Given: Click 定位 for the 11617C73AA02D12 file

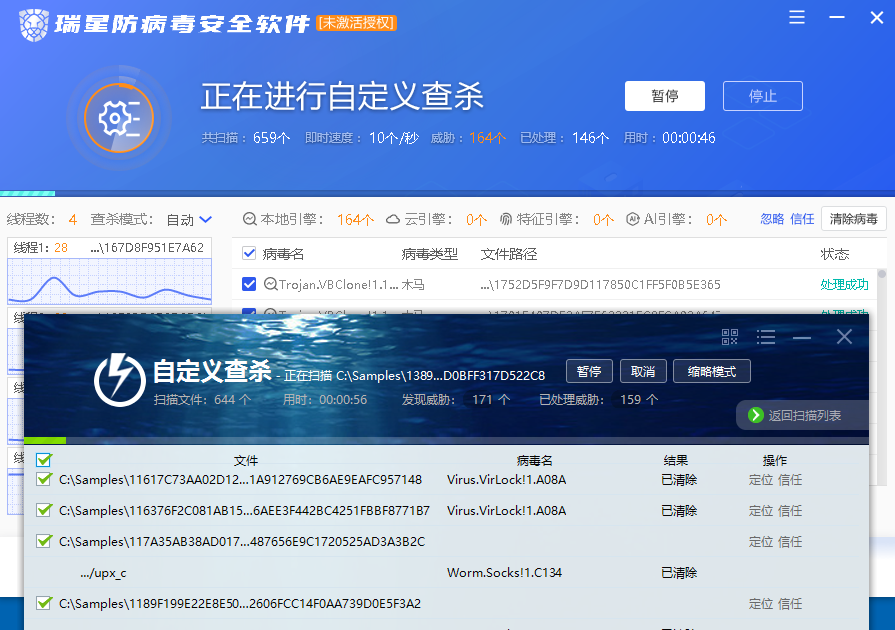Looking at the screenshot, I should (x=761, y=480).
